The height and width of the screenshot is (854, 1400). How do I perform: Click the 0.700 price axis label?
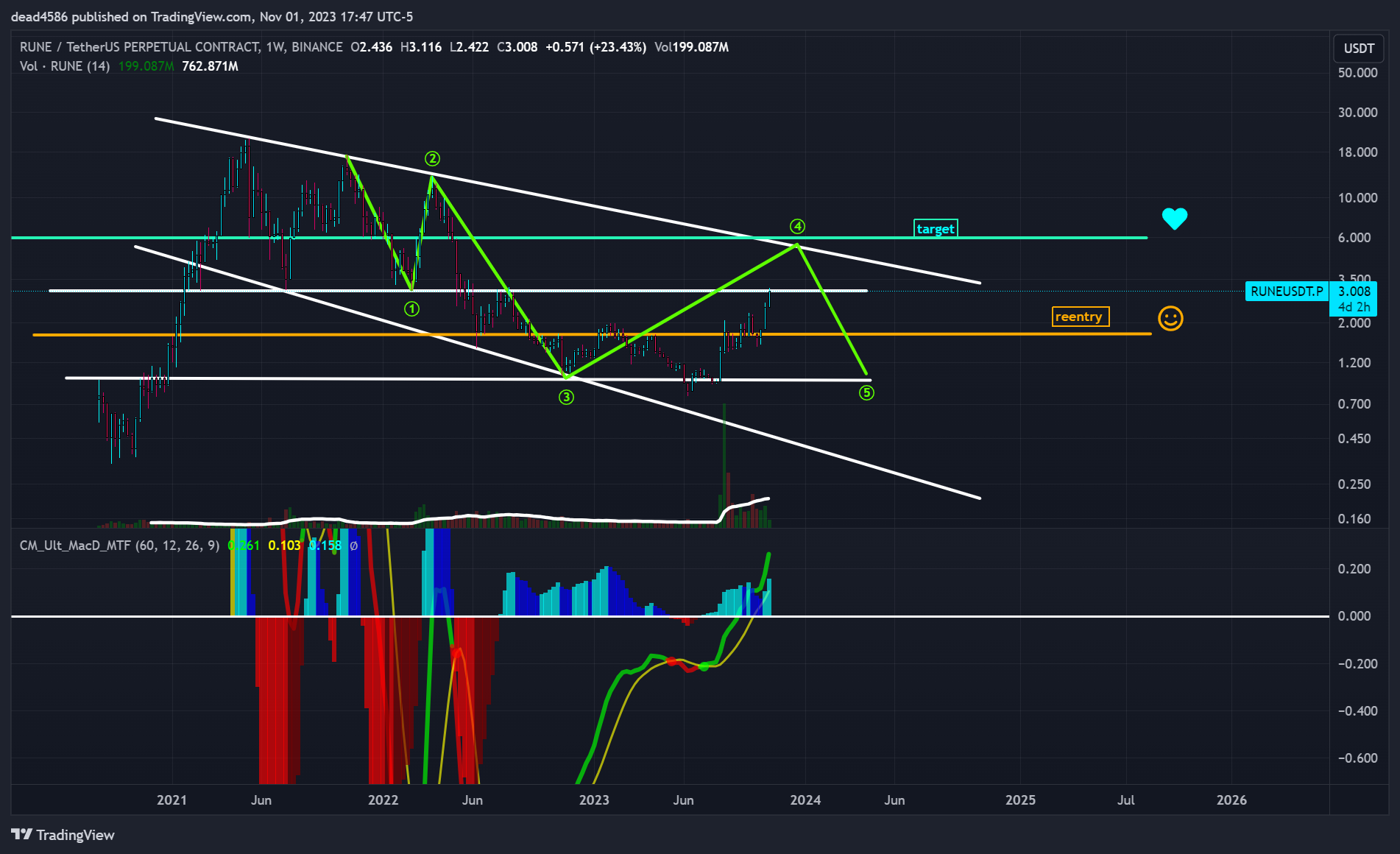tap(1354, 404)
